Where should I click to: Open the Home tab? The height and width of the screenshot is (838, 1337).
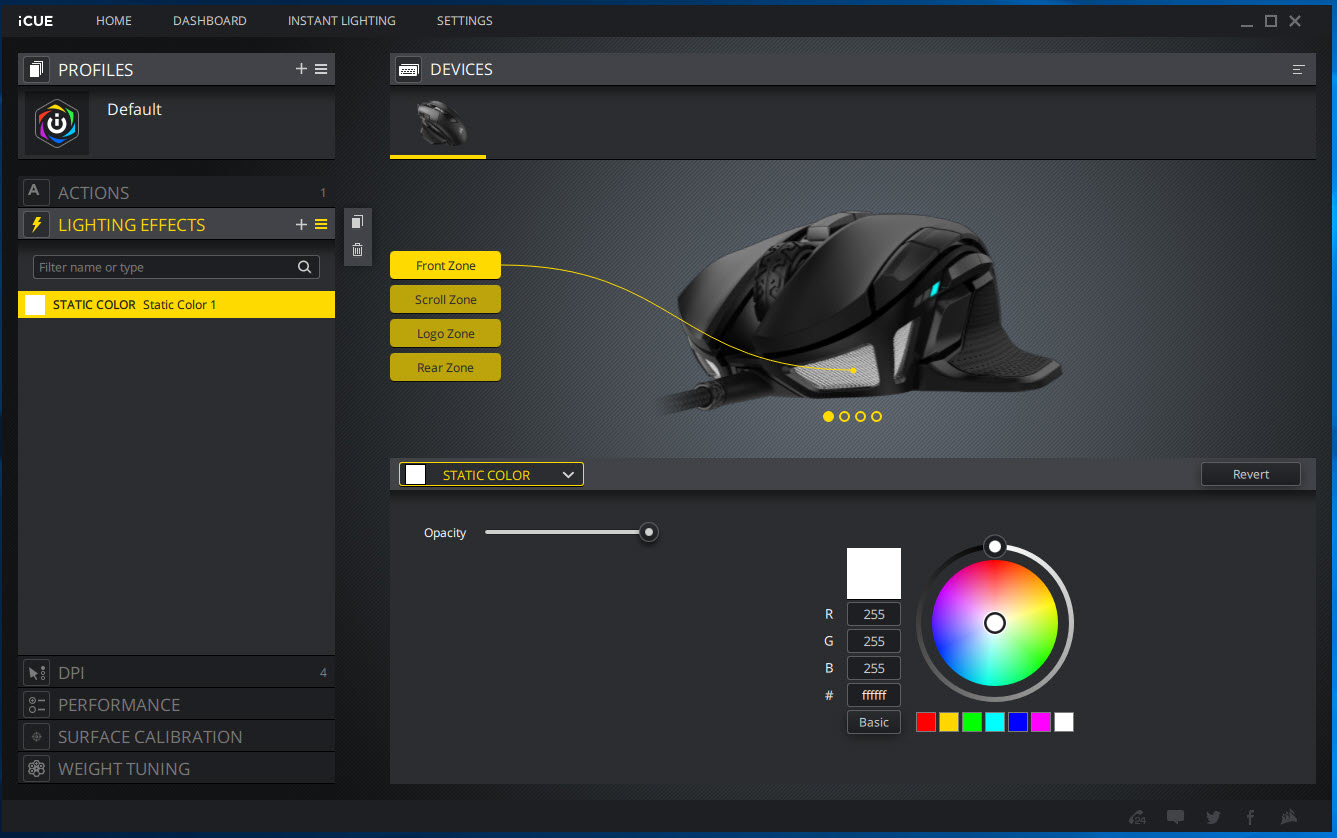(114, 21)
